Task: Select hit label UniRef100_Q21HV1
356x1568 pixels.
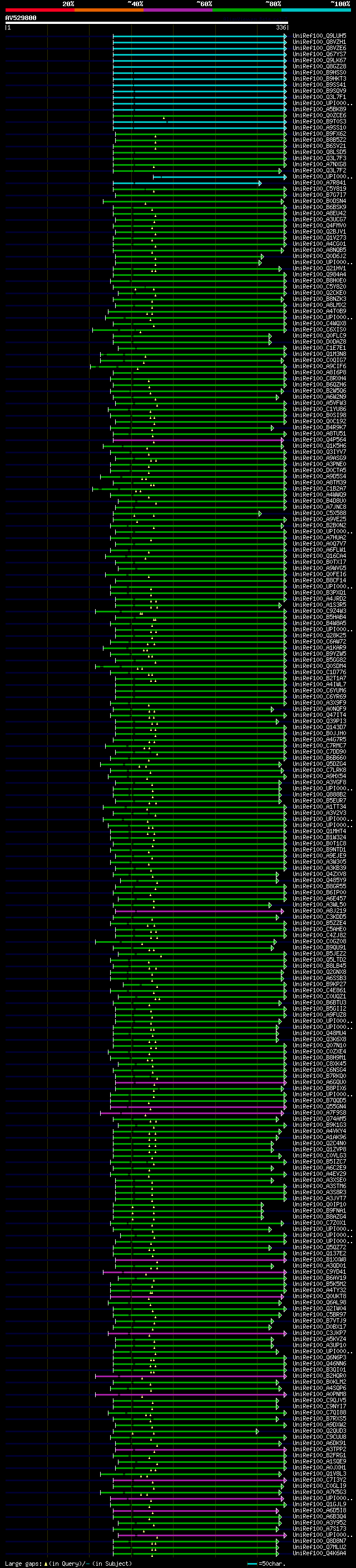Action: click(x=319, y=269)
